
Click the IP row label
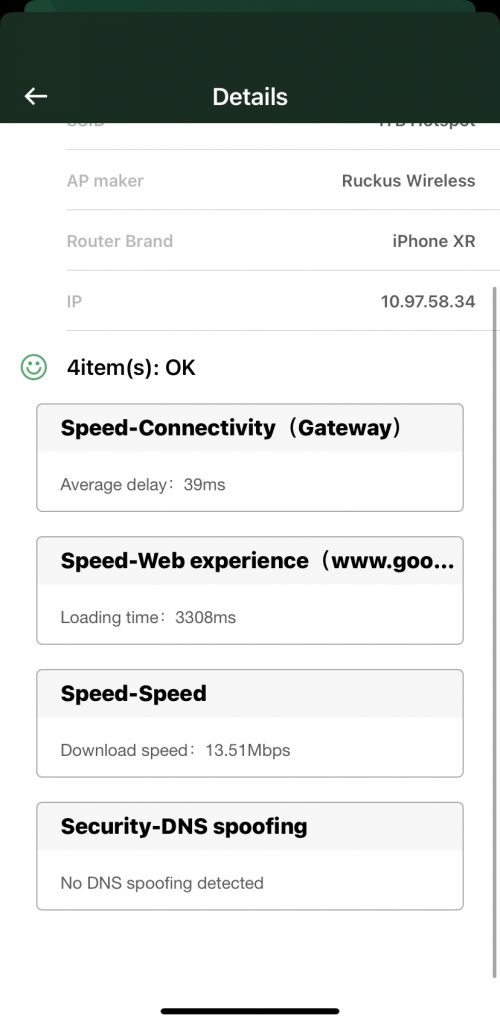[x=74, y=302]
